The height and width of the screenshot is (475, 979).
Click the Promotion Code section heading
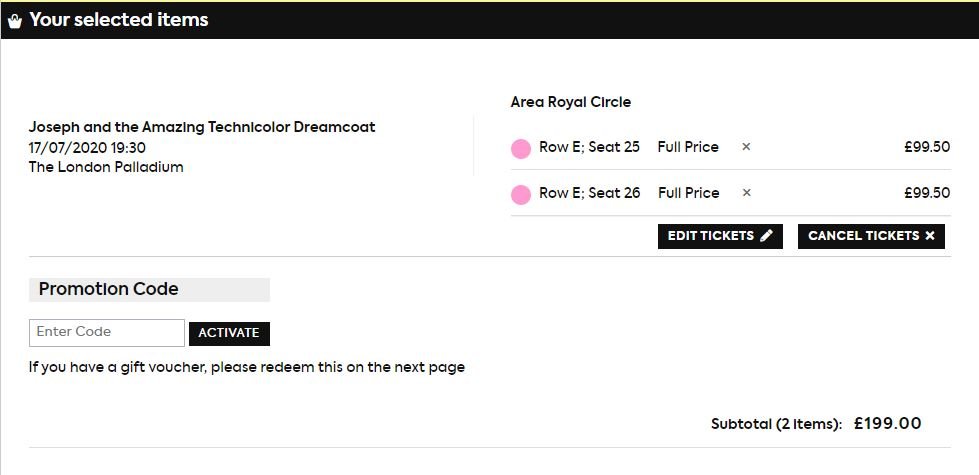108,289
